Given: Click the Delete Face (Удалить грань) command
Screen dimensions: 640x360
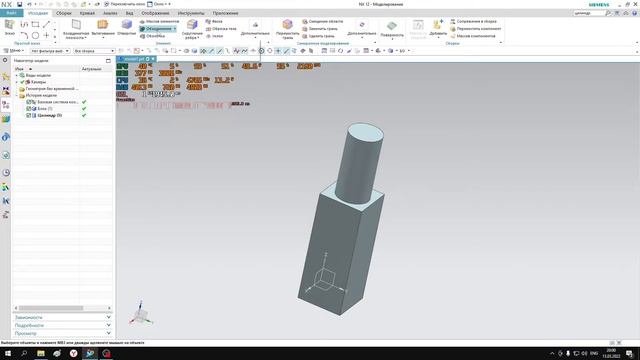Looking at the screenshot, I should 318,36.
